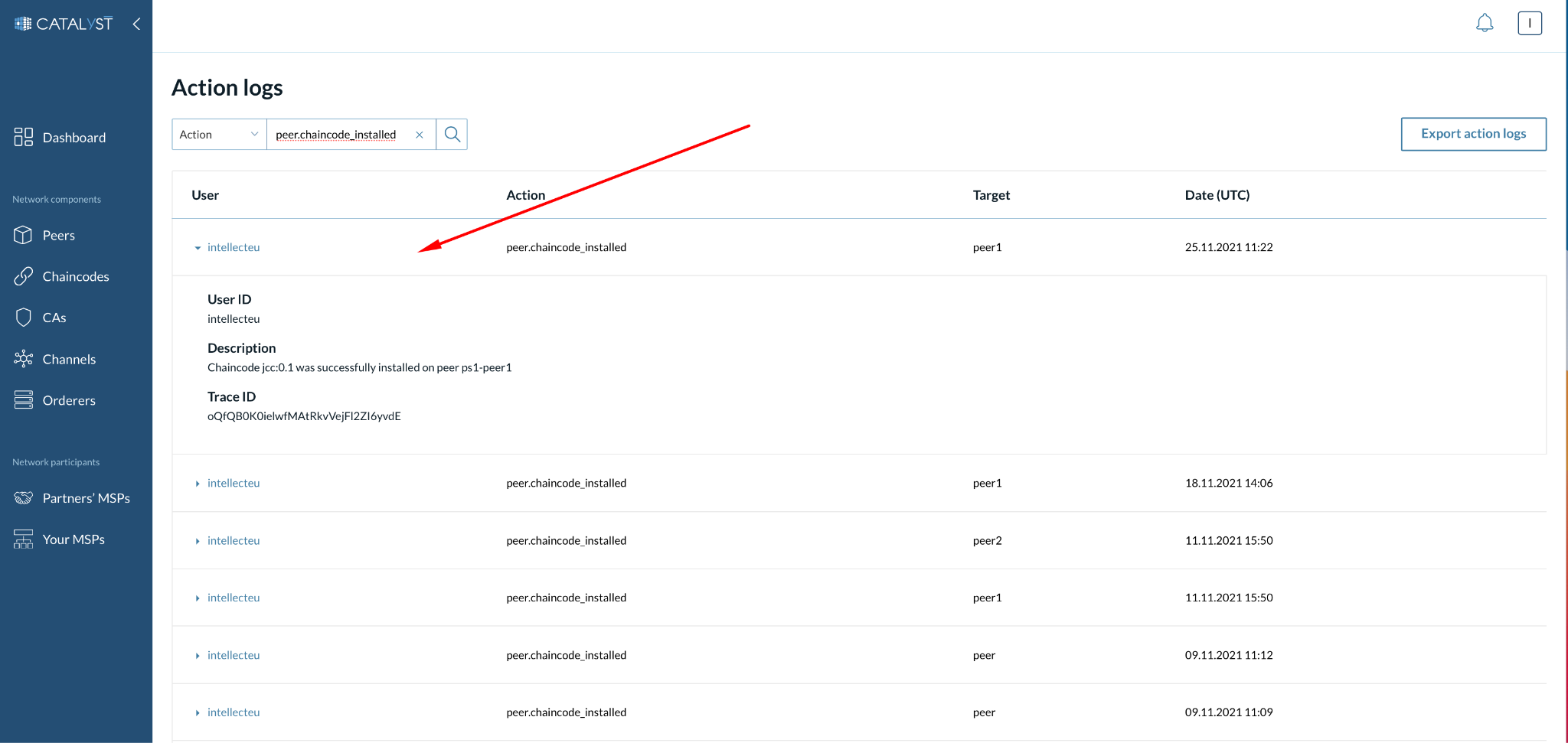Viewport: 1568px width, 743px height.
Task: Click the filter search text field
Action: [x=341, y=135]
